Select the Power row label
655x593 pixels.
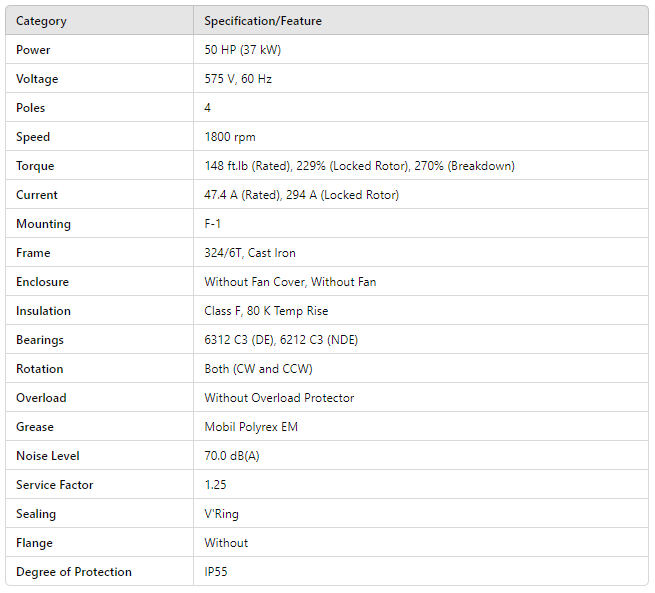tap(33, 50)
